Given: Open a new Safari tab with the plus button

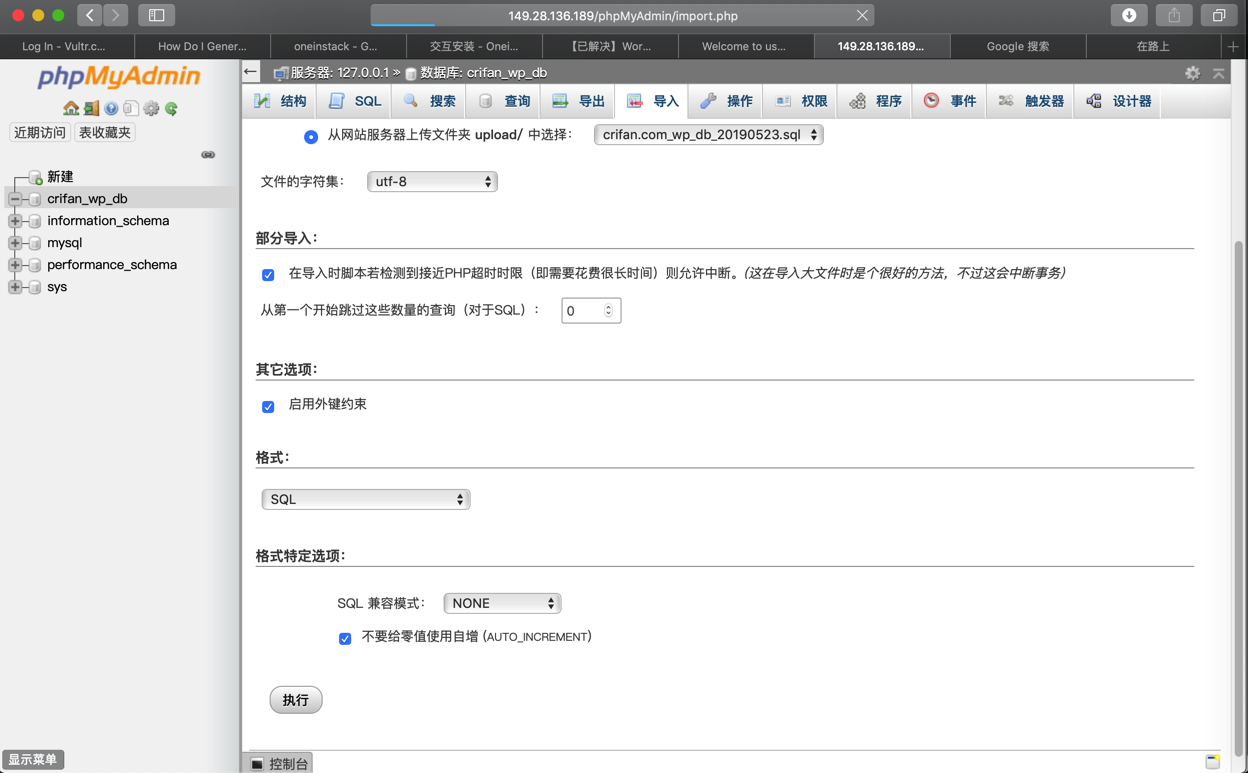Looking at the screenshot, I should coord(1233,46).
